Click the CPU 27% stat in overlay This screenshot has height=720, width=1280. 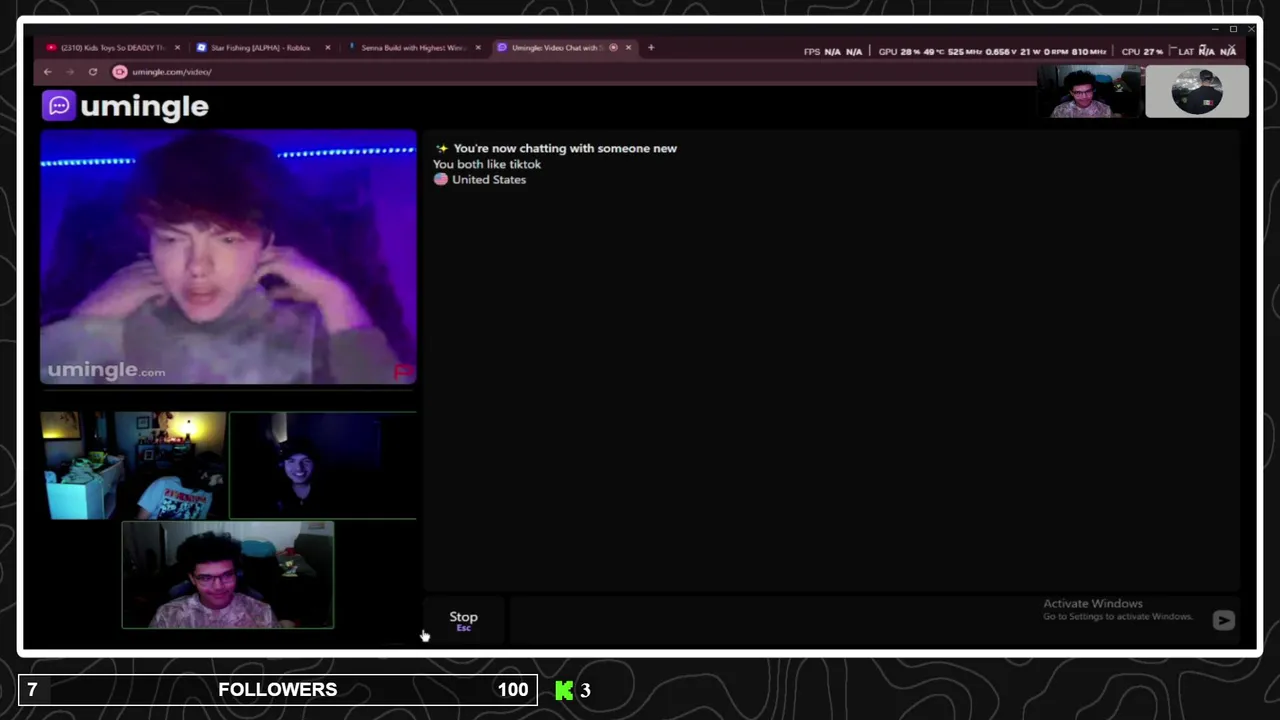tap(1142, 51)
